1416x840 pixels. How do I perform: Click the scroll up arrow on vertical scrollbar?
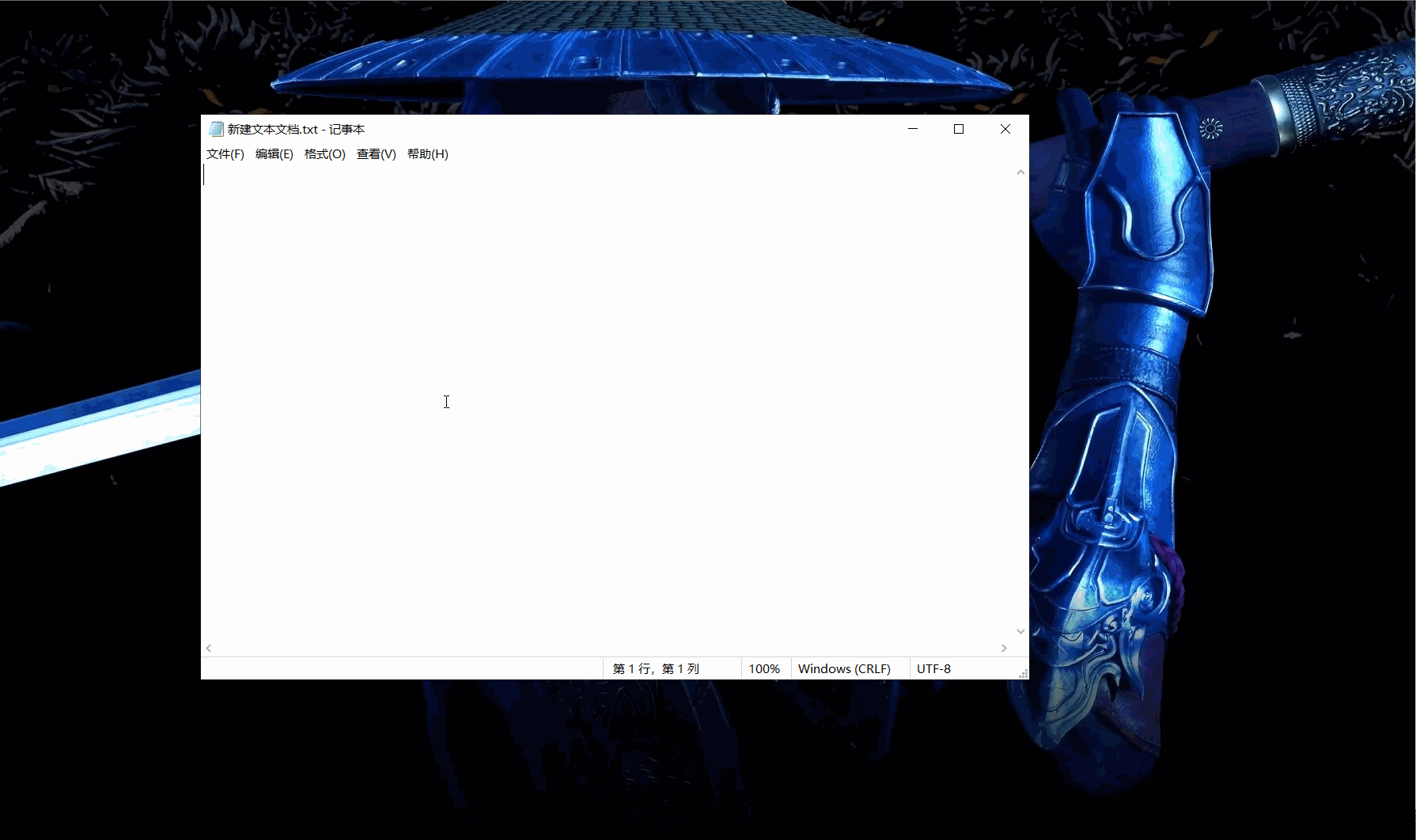pos(1020,172)
